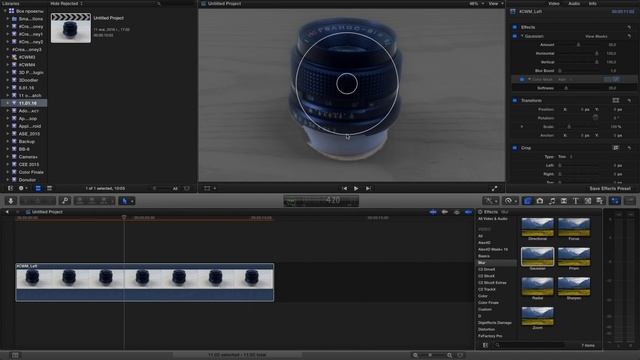Screen dimensions: 640x360
Task: Click the Untitled Project browser thumbnail
Action: (71, 28)
